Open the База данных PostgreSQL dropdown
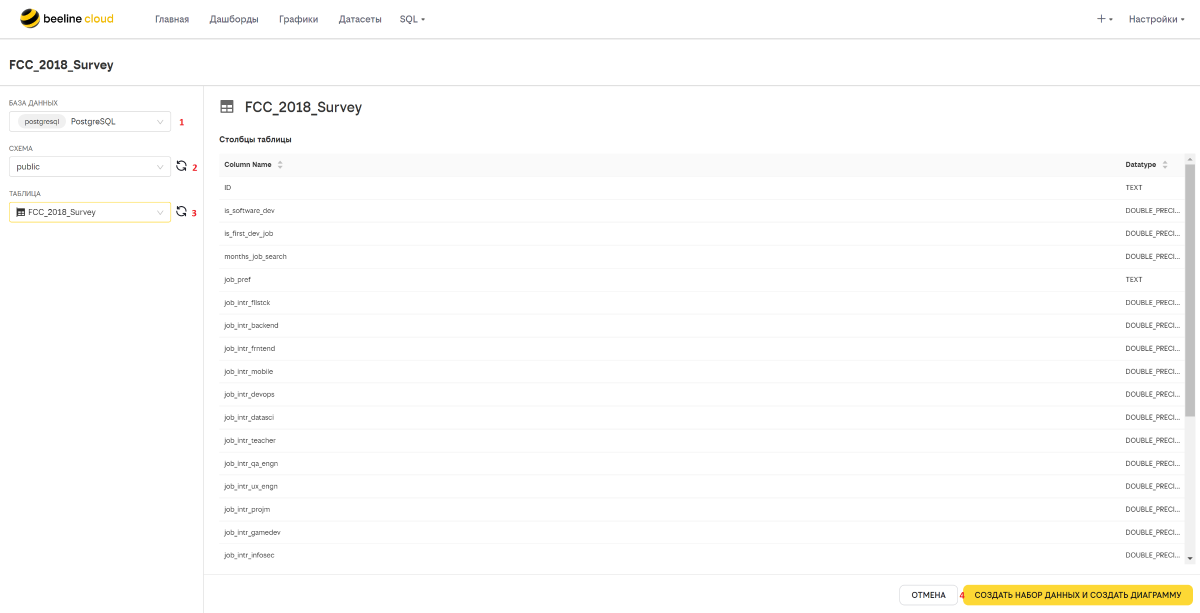The width and height of the screenshot is (1200, 613). click(x=90, y=121)
